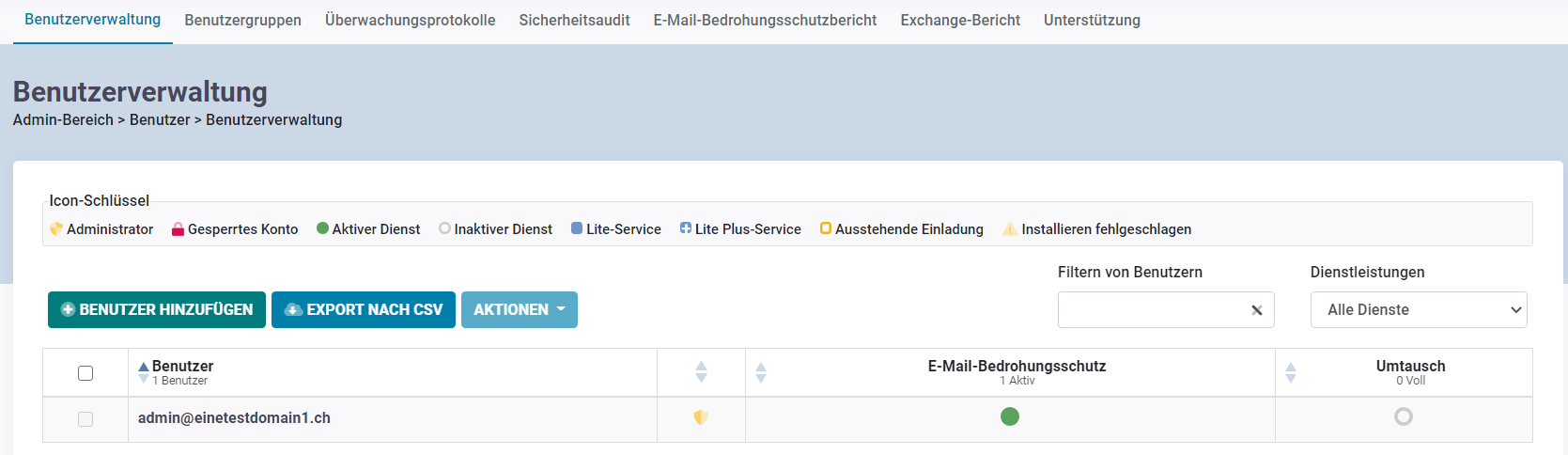The height and width of the screenshot is (455, 1568).
Task: Open the Exchange-Bericht tab
Action: click(960, 21)
